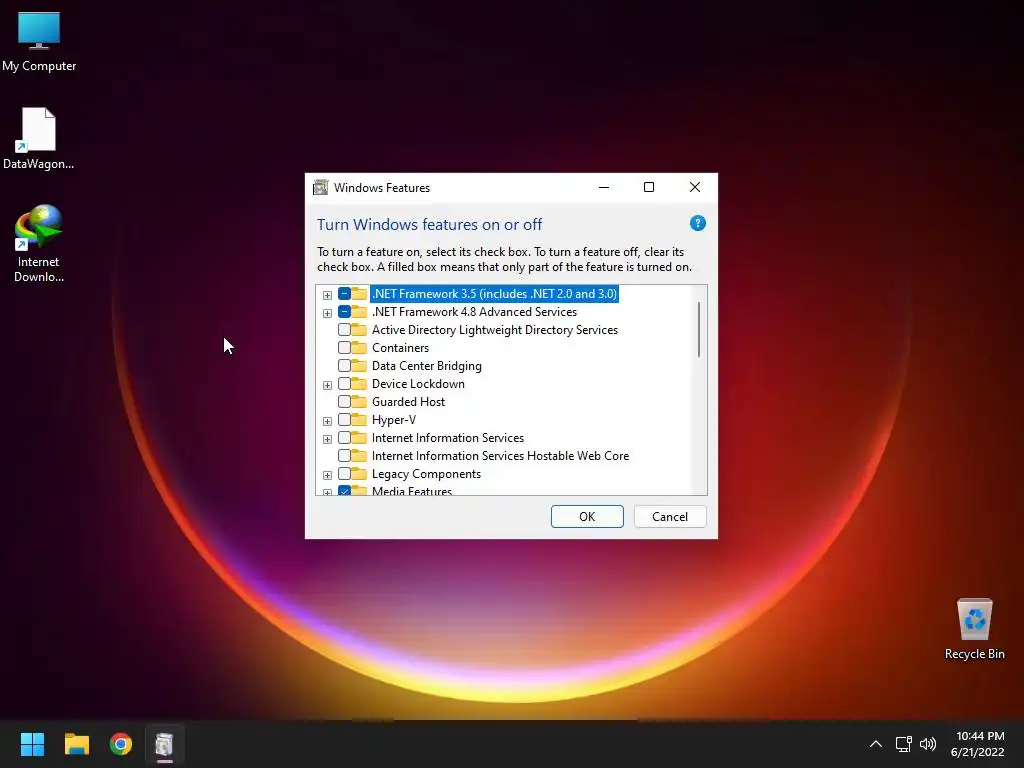Select the '.NET Framework 3.5 (includes .NET 2.0 and 3.0)' row
This screenshot has height=768, width=1024.
point(494,294)
